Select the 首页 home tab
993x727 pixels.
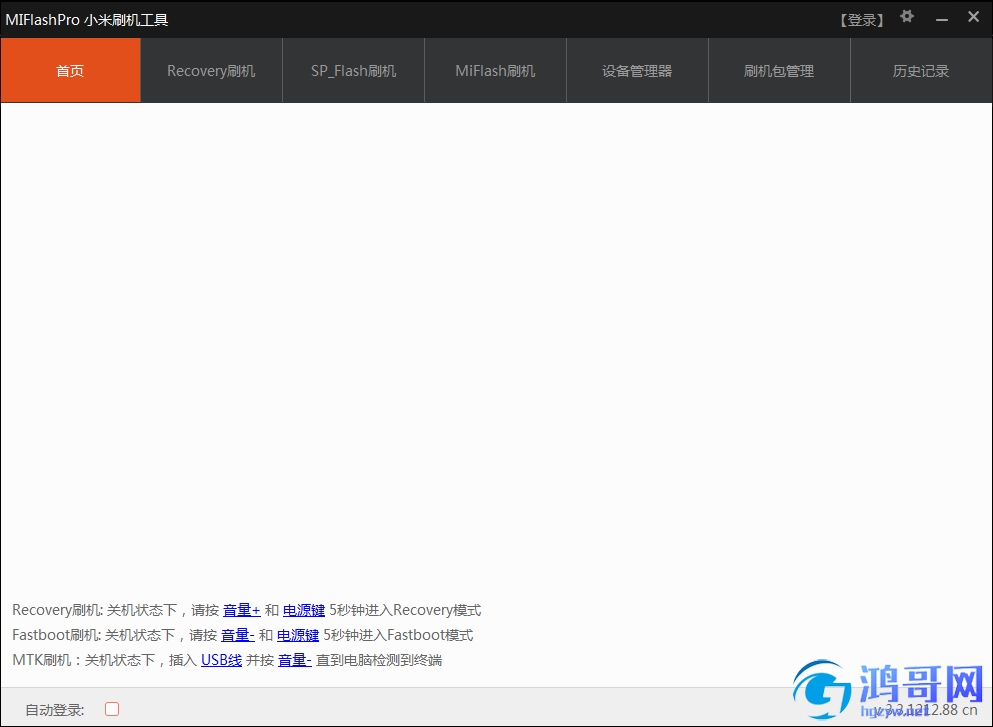coord(70,70)
